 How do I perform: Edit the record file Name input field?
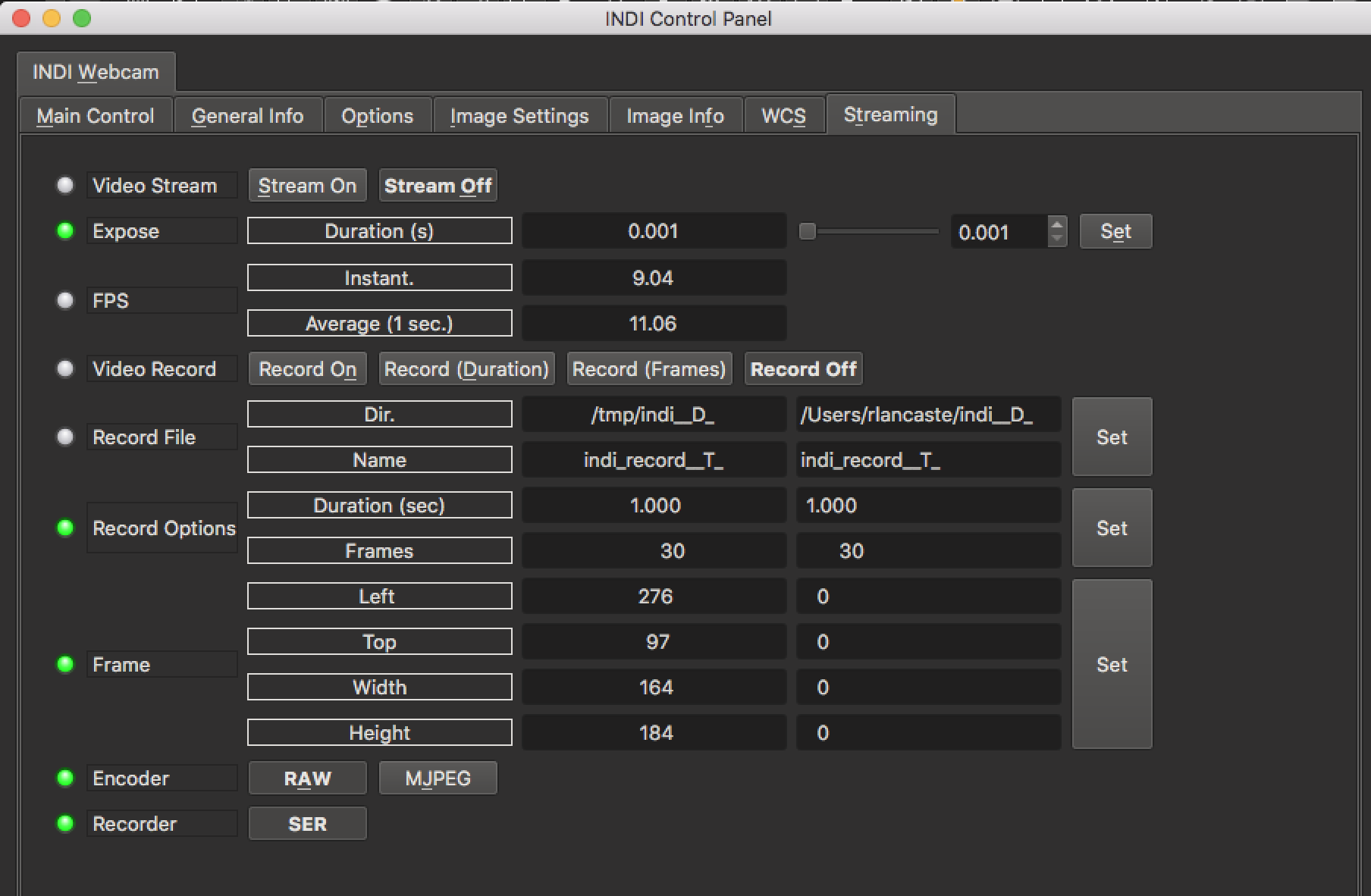(x=928, y=460)
